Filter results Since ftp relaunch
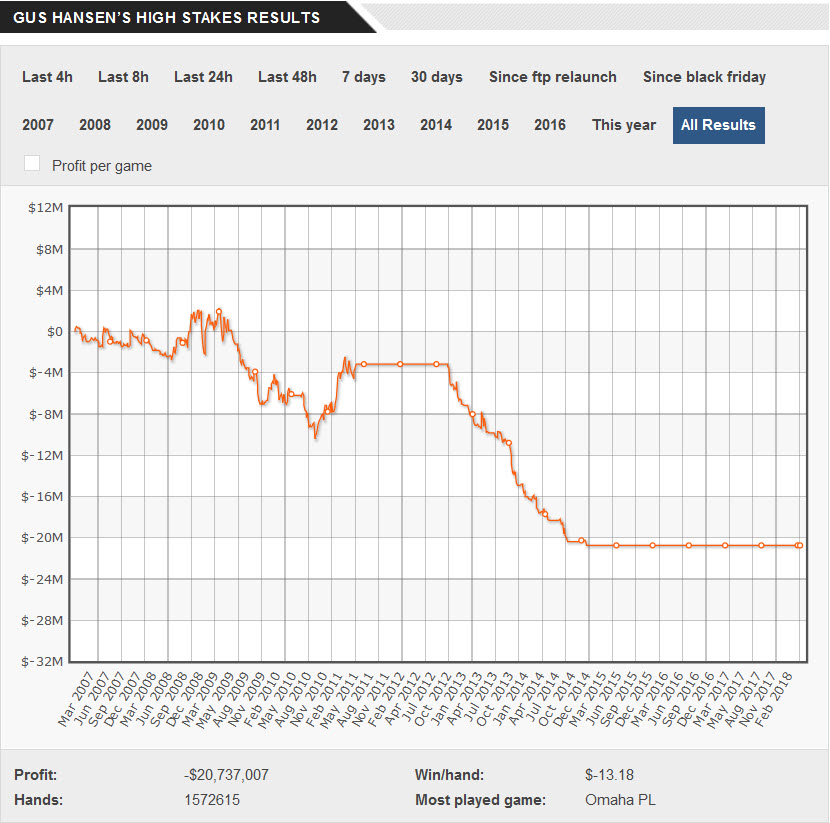This screenshot has width=830, height=823. click(x=553, y=77)
